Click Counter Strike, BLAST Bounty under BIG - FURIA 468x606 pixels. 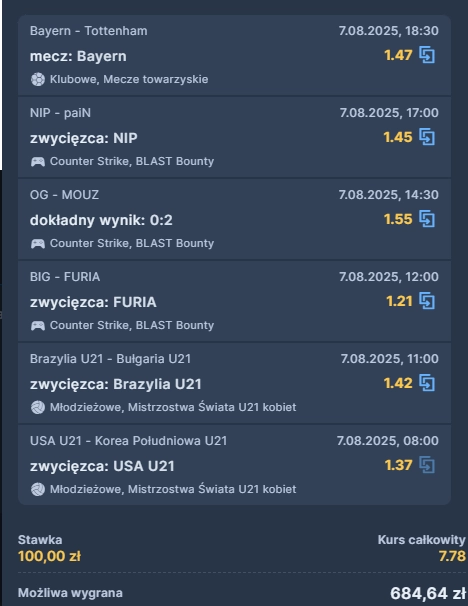132,325
